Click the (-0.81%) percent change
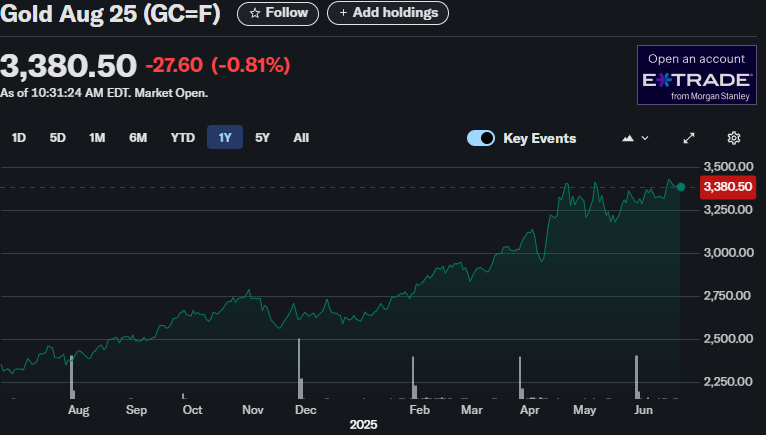 tap(251, 65)
